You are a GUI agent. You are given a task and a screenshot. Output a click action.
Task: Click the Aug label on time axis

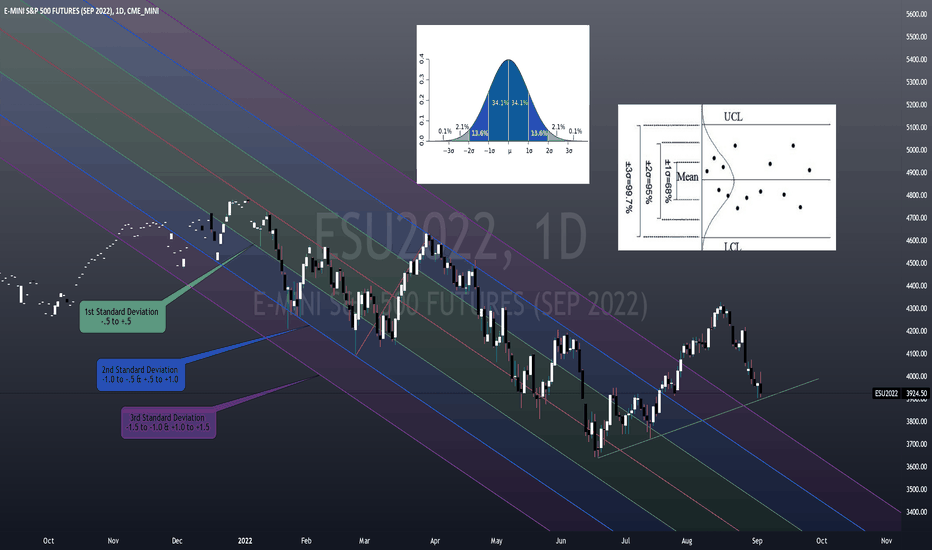click(x=687, y=540)
